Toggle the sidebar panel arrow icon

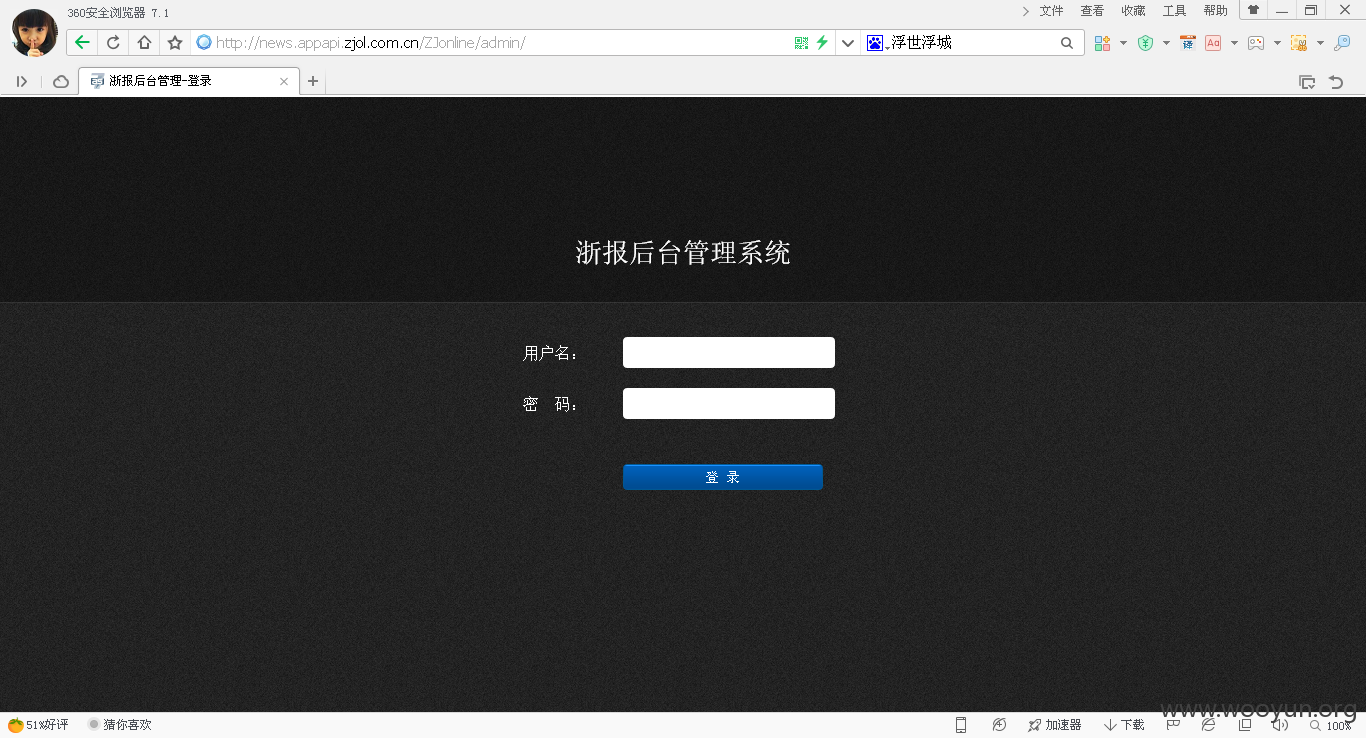pyautogui.click(x=22, y=82)
